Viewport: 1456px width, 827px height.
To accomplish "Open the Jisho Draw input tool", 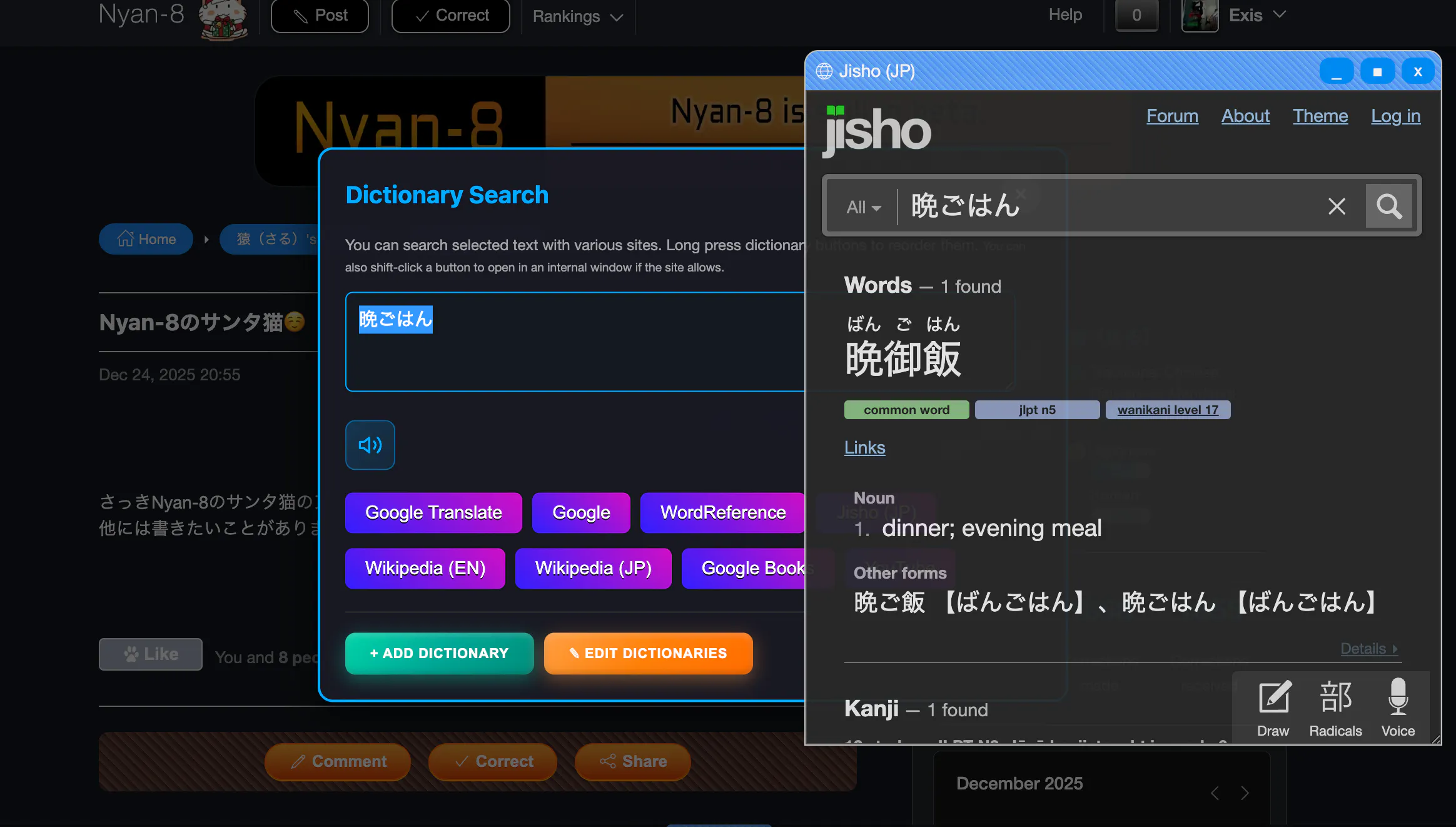I will [x=1273, y=708].
